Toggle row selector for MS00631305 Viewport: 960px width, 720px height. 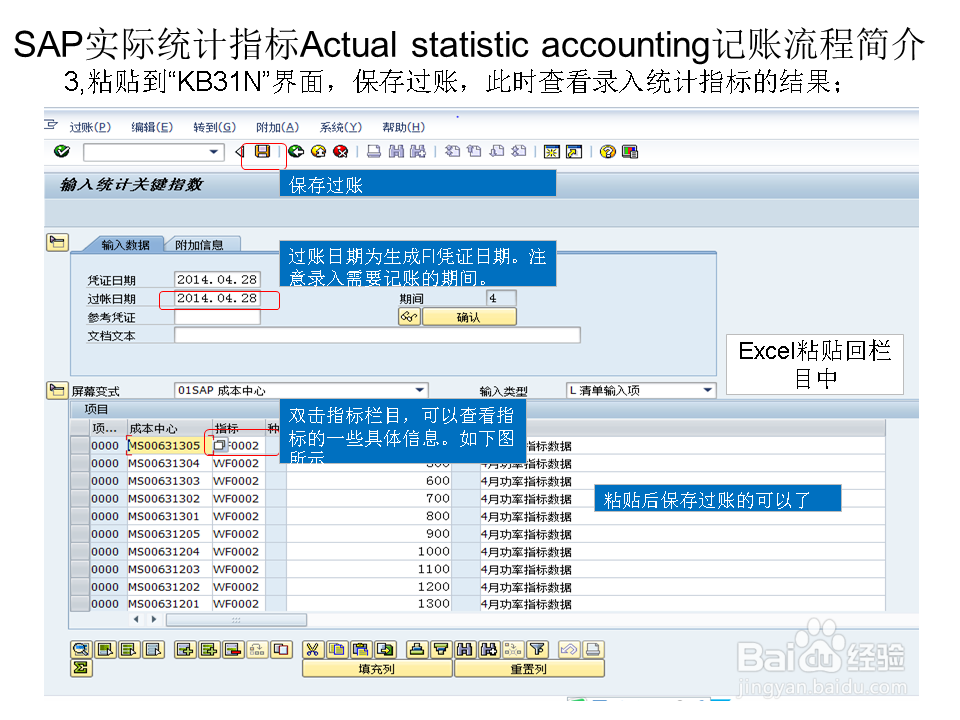(x=80, y=445)
